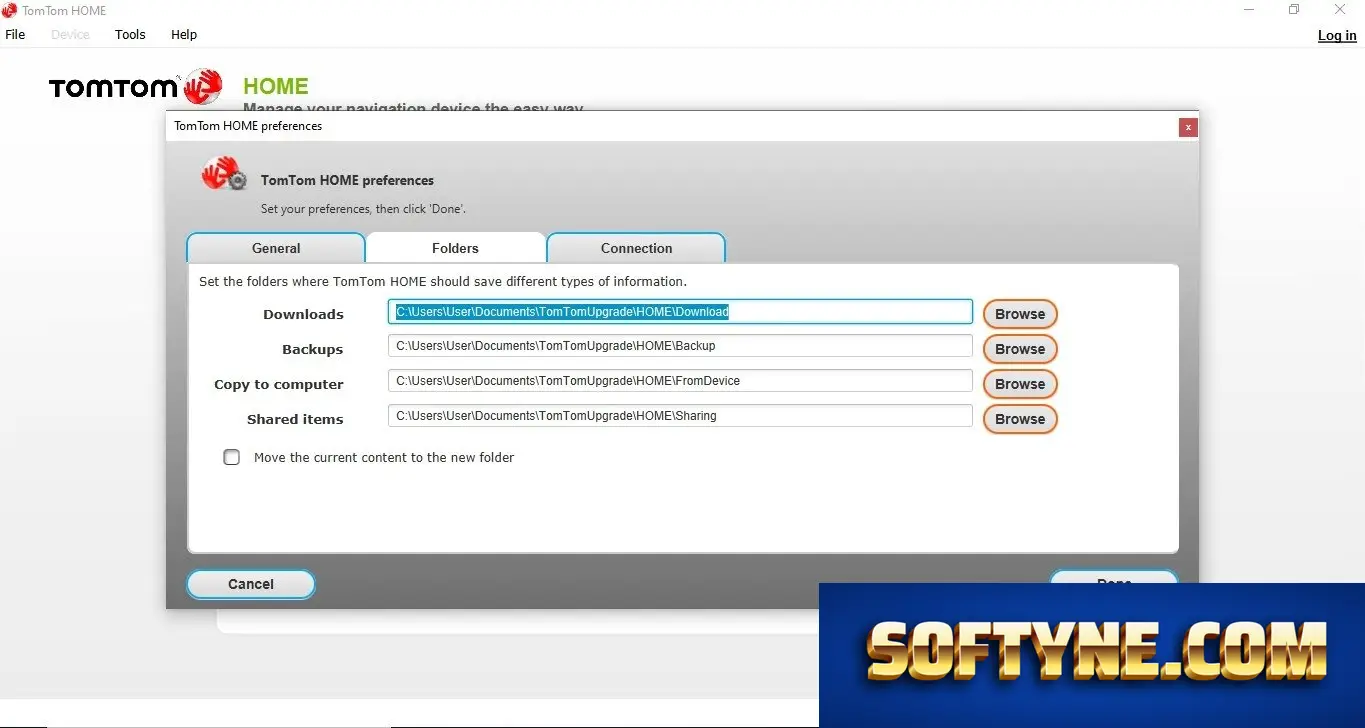Click the TomTom hands logo in header
The width and height of the screenshot is (1365, 728).
tap(203, 87)
